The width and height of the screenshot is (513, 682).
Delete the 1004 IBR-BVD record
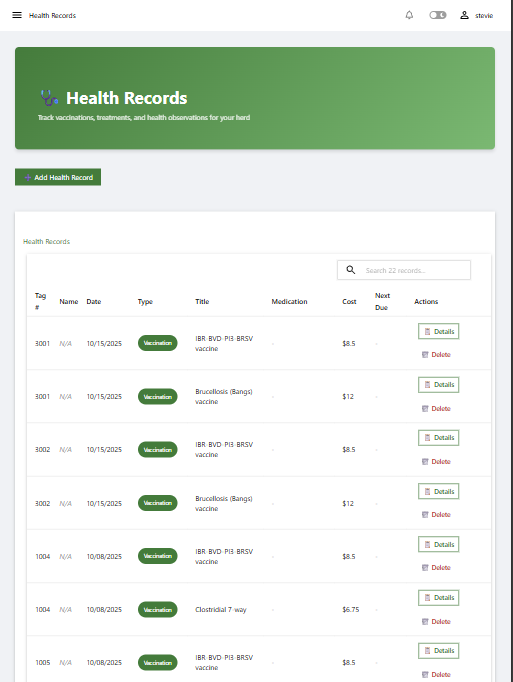pos(436,568)
